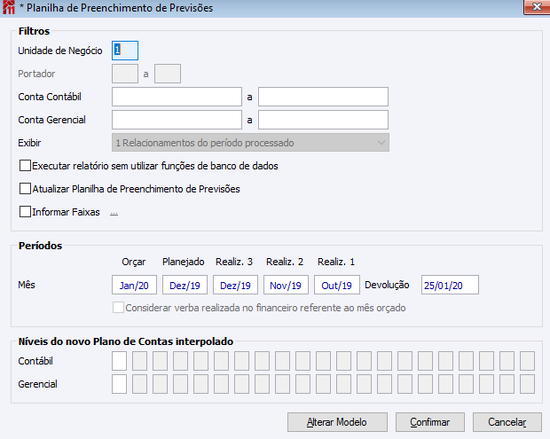Close the Planilha de Preenchimento de Previsões window
The image size is (550, 439).
click(537, 7)
